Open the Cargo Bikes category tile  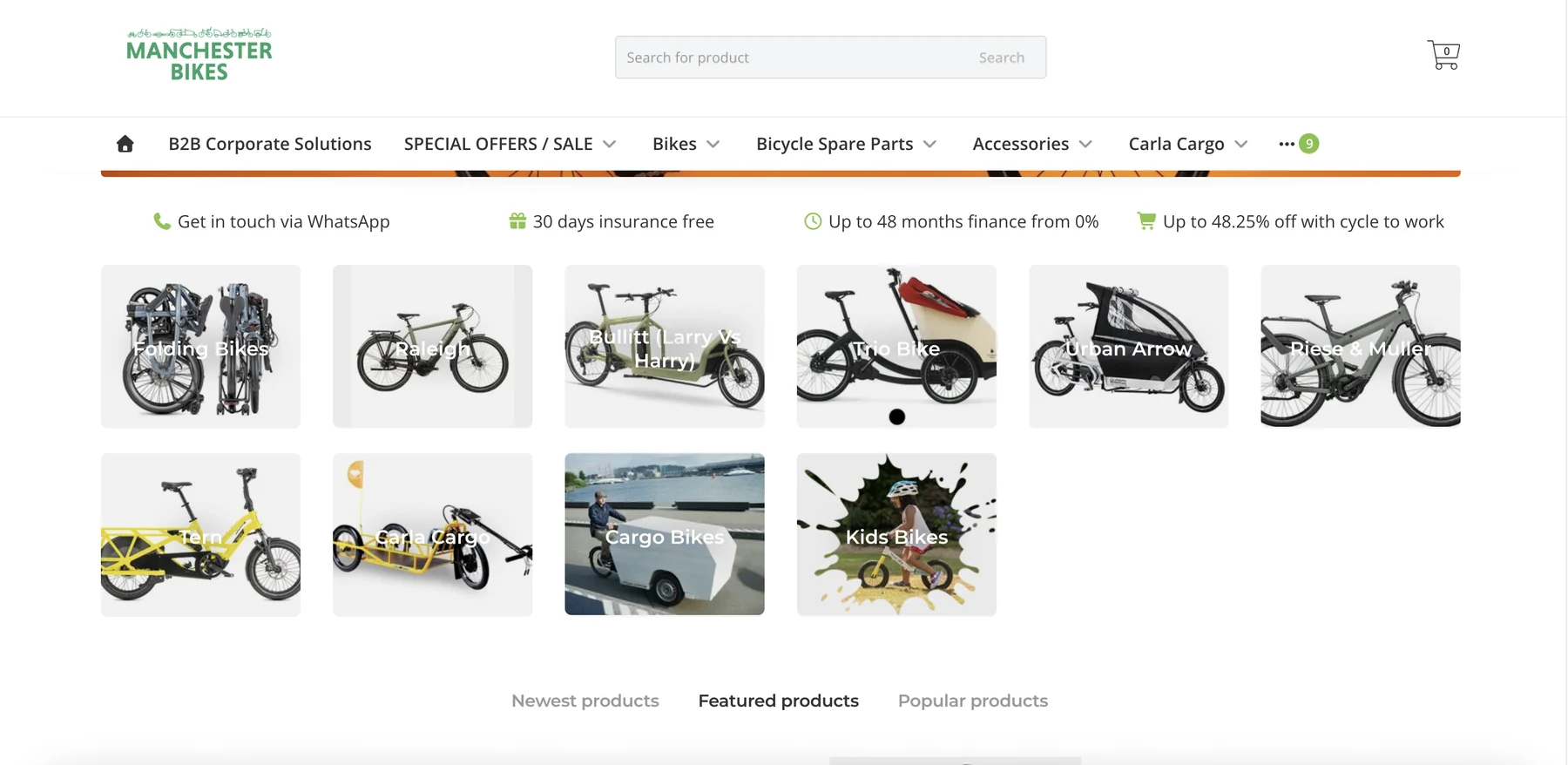tap(665, 535)
